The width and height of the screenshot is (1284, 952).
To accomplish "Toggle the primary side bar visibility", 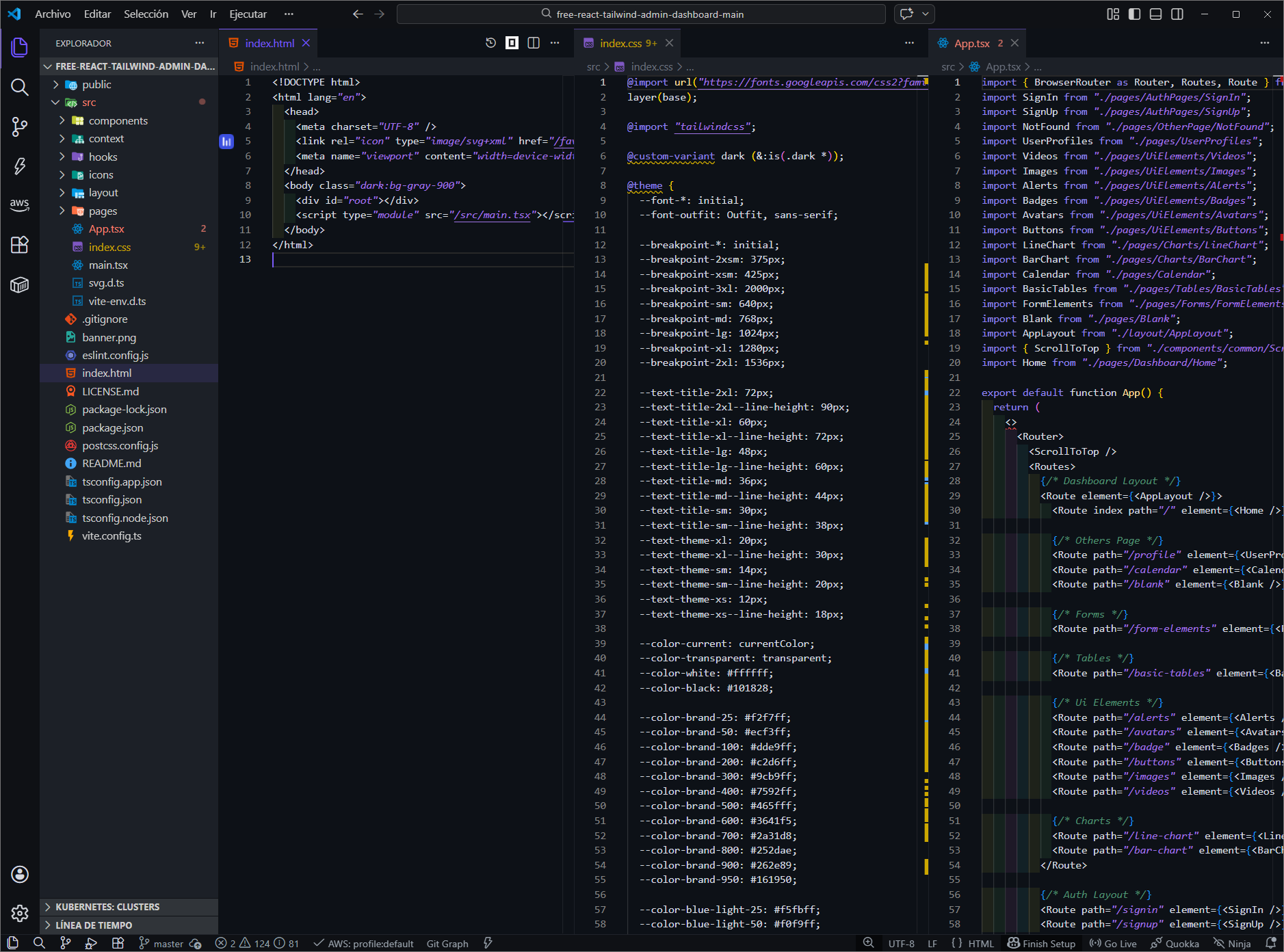I will [1134, 14].
